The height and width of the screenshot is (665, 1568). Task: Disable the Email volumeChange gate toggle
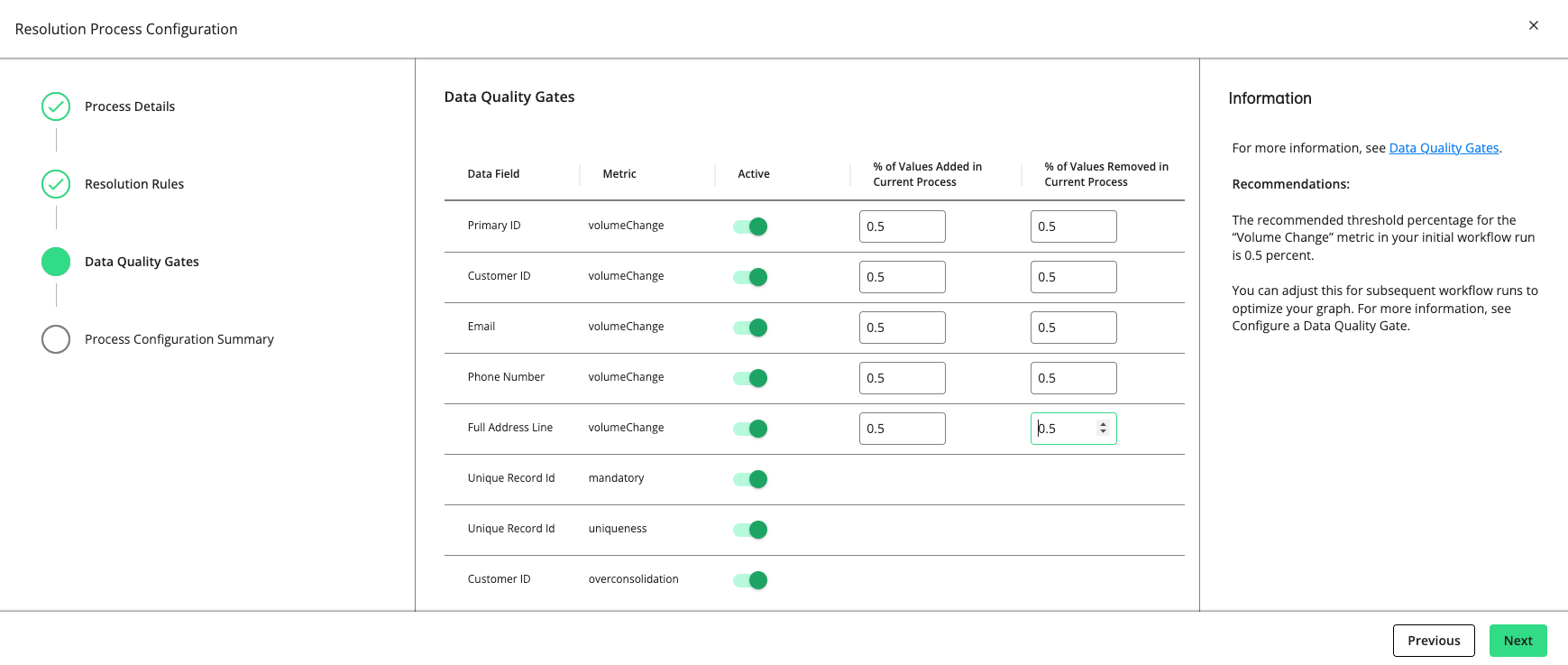(x=750, y=328)
